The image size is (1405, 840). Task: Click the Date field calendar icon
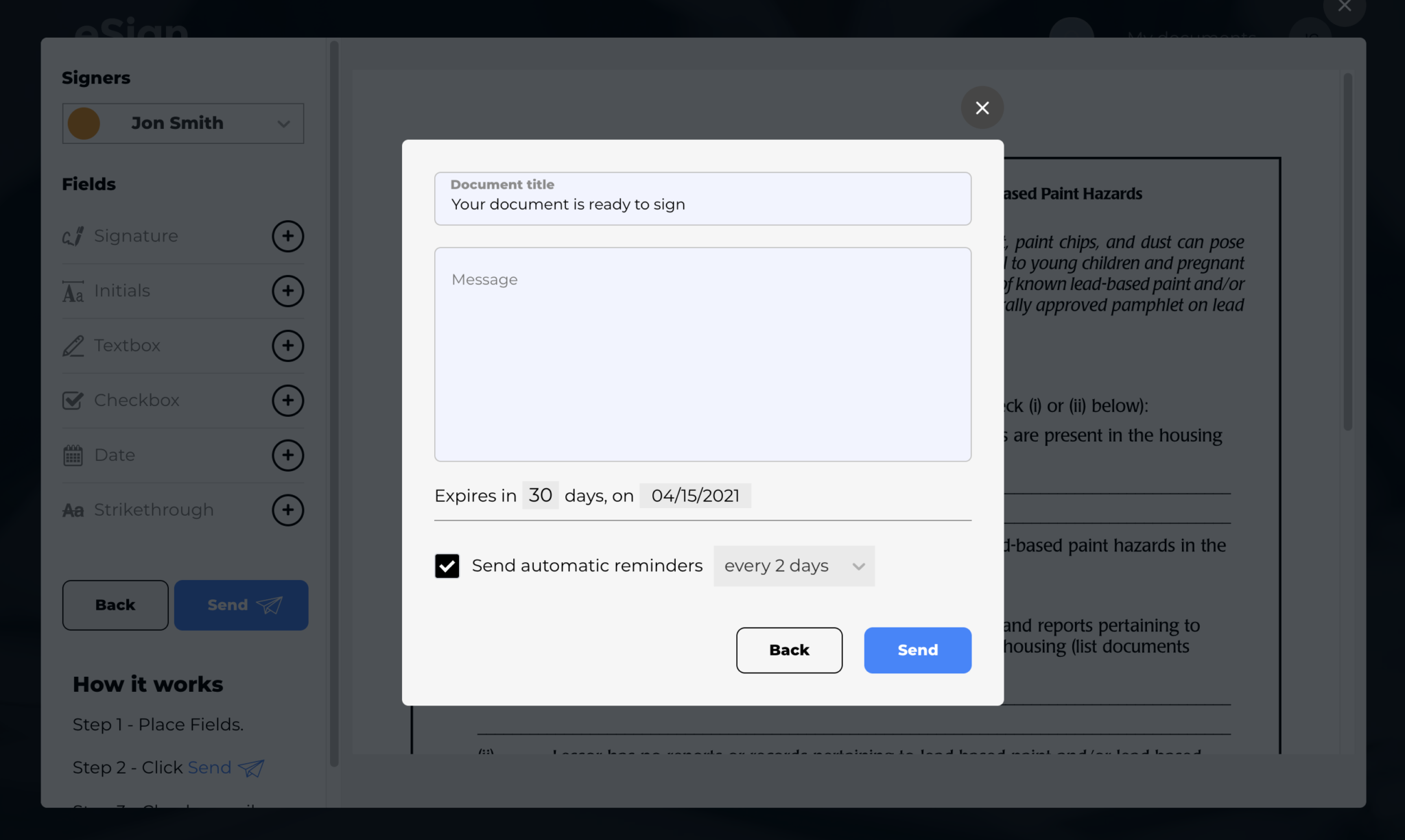(x=73, y=455)
